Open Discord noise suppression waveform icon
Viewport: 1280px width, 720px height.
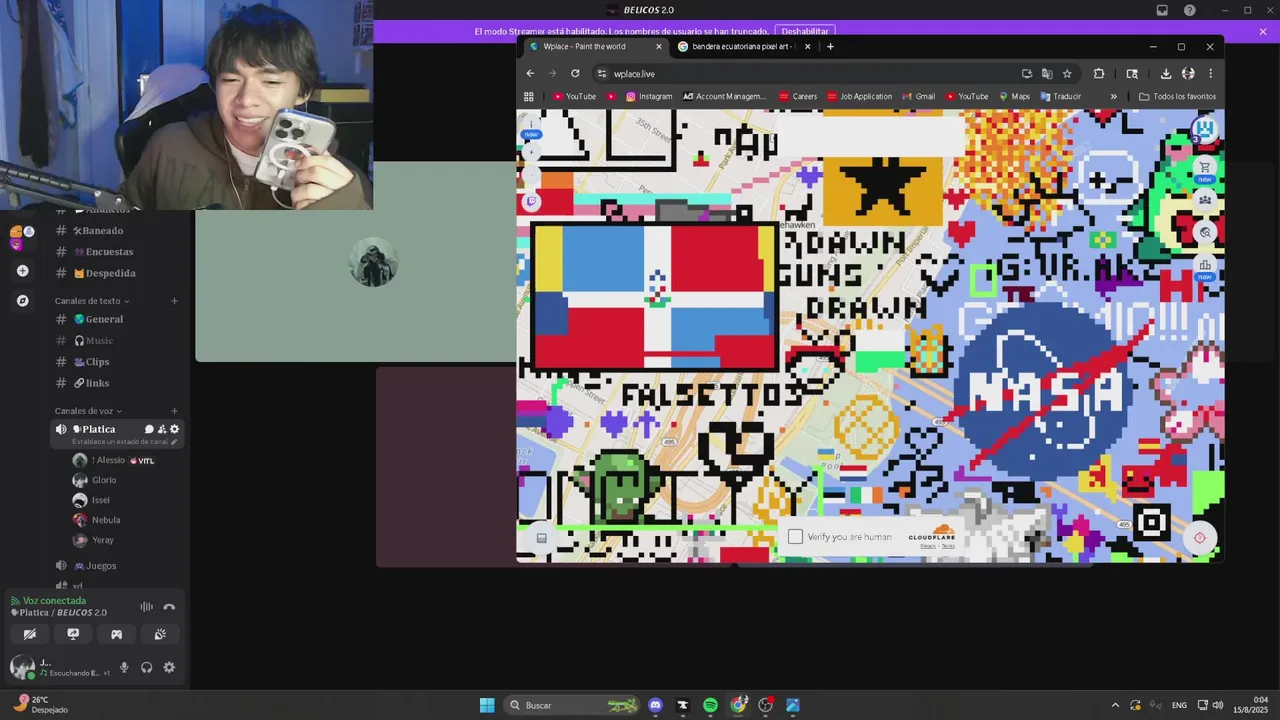point(146,607)
